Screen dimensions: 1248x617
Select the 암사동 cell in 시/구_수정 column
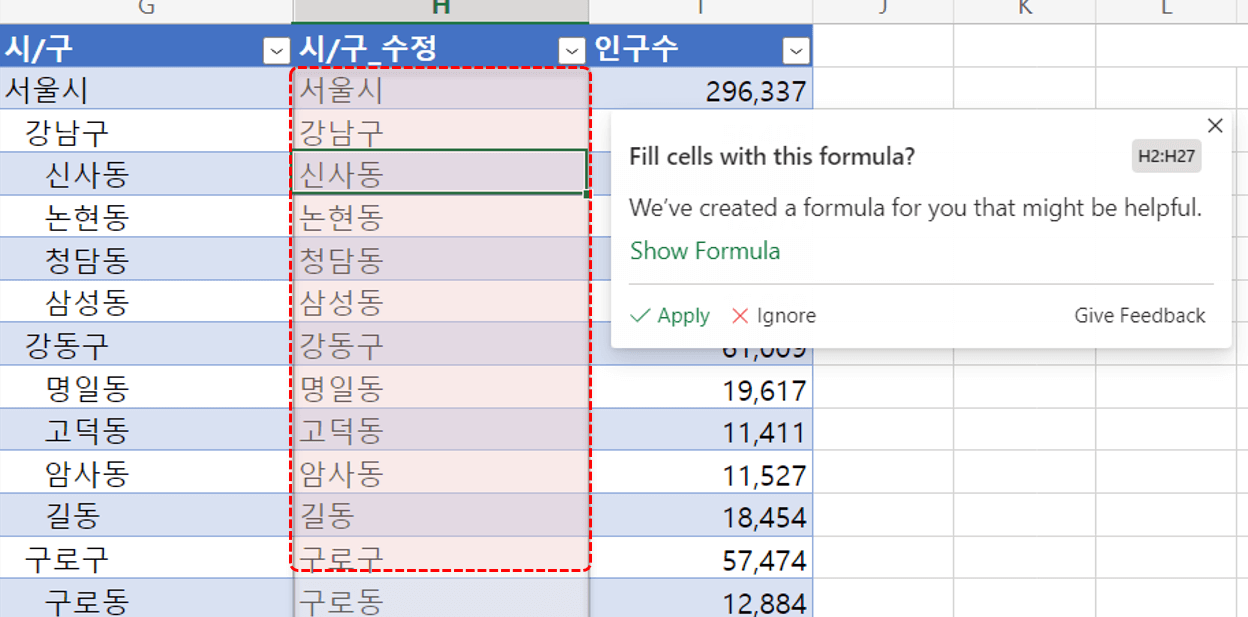coord(441,473)
